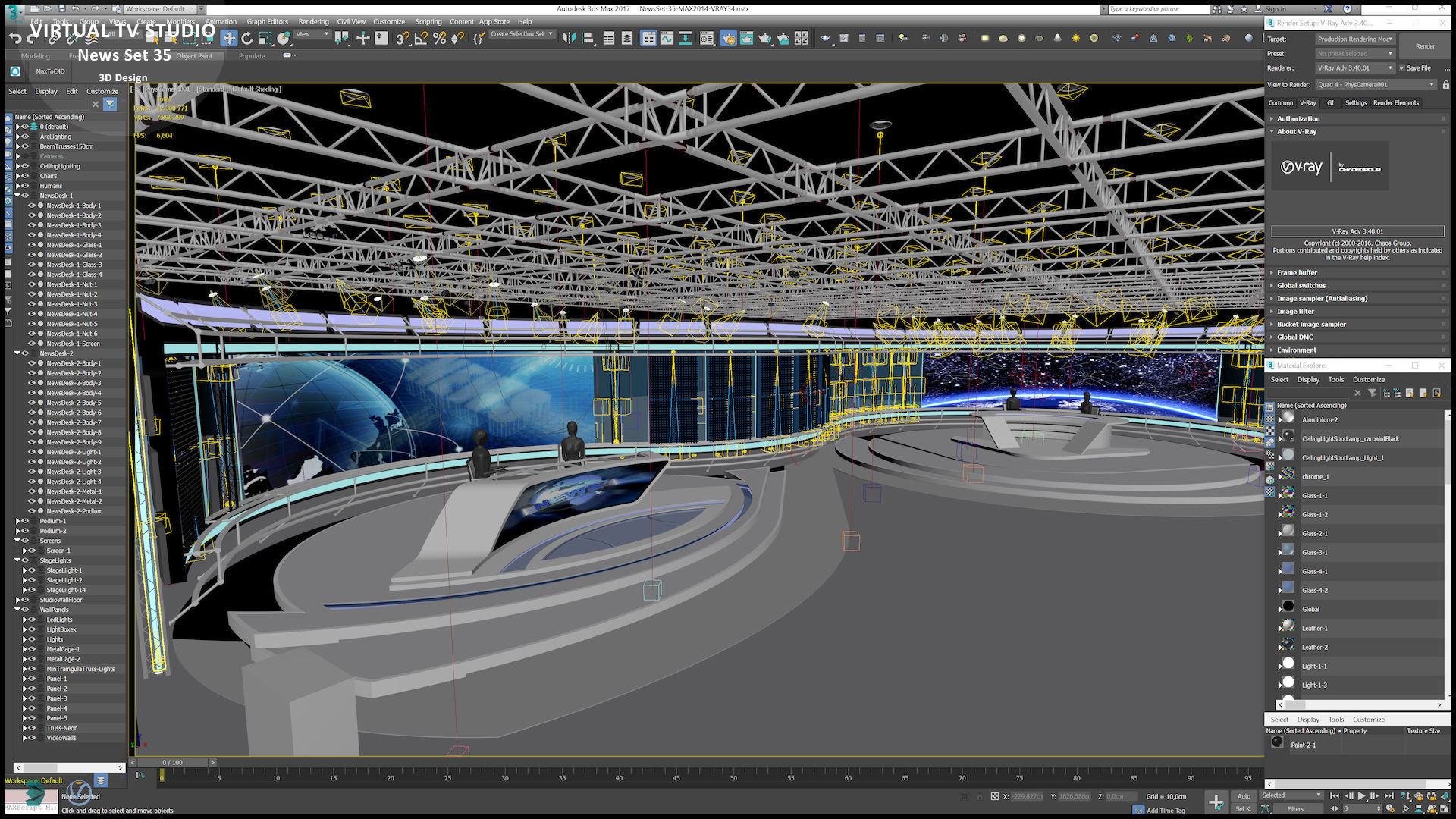Click the Undo arrow icon
Screen dimensions: 1456x819
coord(15,38)
